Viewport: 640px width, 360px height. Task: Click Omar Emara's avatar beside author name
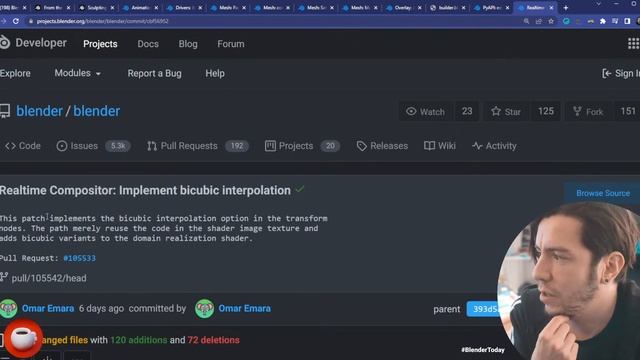coord(9,309)
